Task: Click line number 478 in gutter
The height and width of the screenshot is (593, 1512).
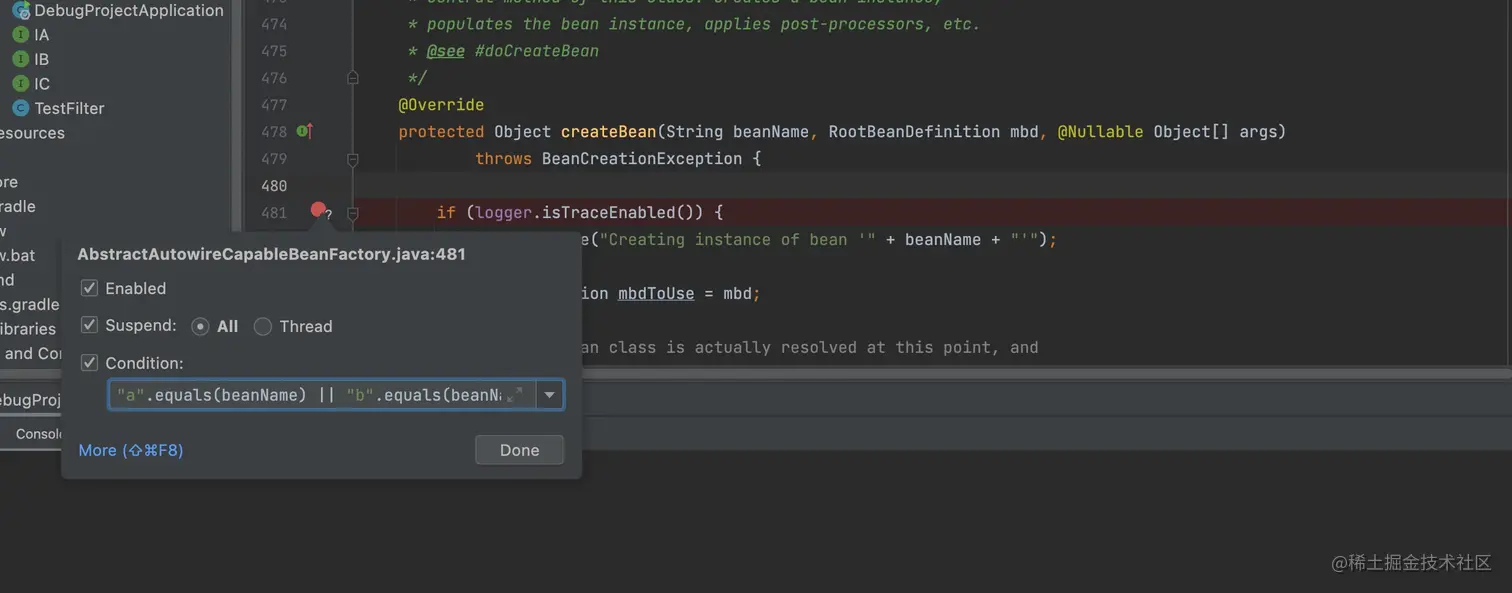Action: tap(274, 132)
